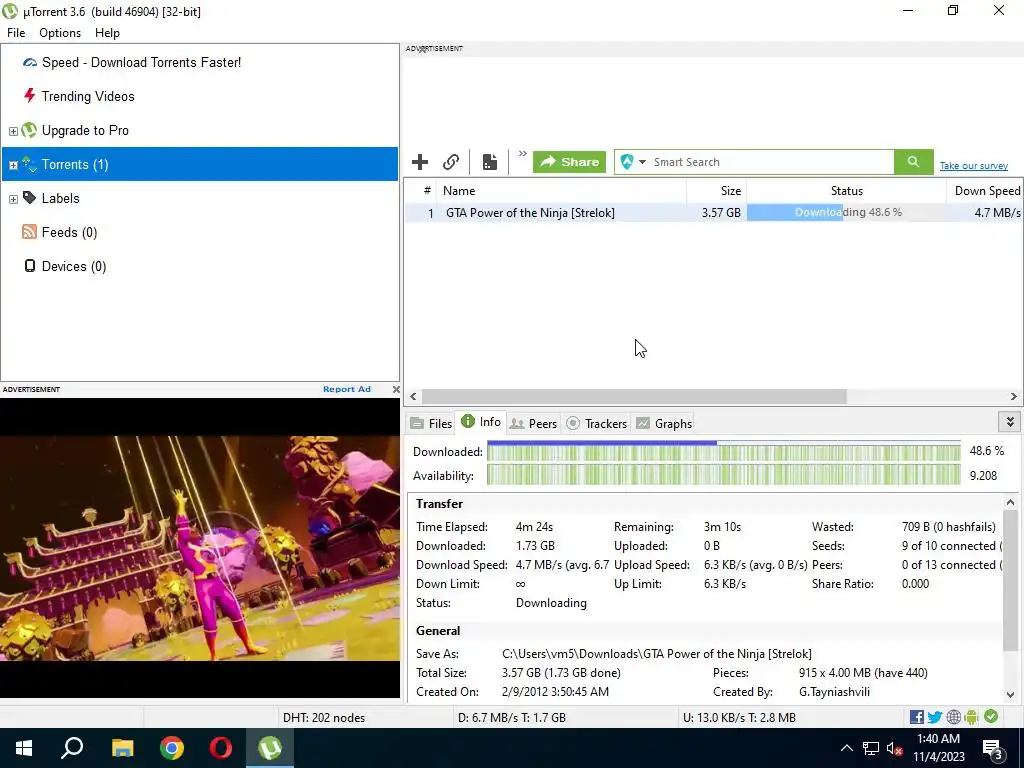Sort by the # column header

coord(421,191)
